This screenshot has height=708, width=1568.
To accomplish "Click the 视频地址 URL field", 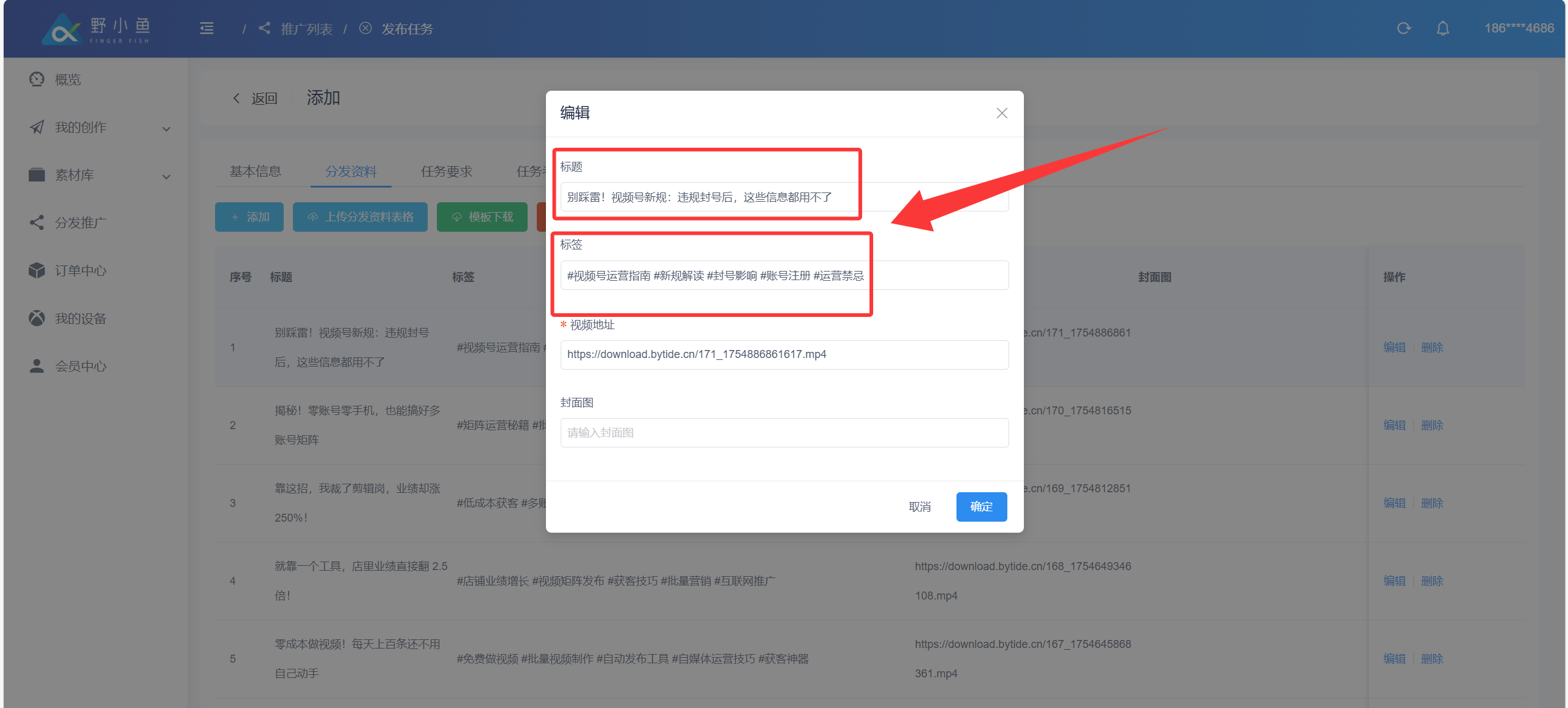I will (x=784, y=354).
